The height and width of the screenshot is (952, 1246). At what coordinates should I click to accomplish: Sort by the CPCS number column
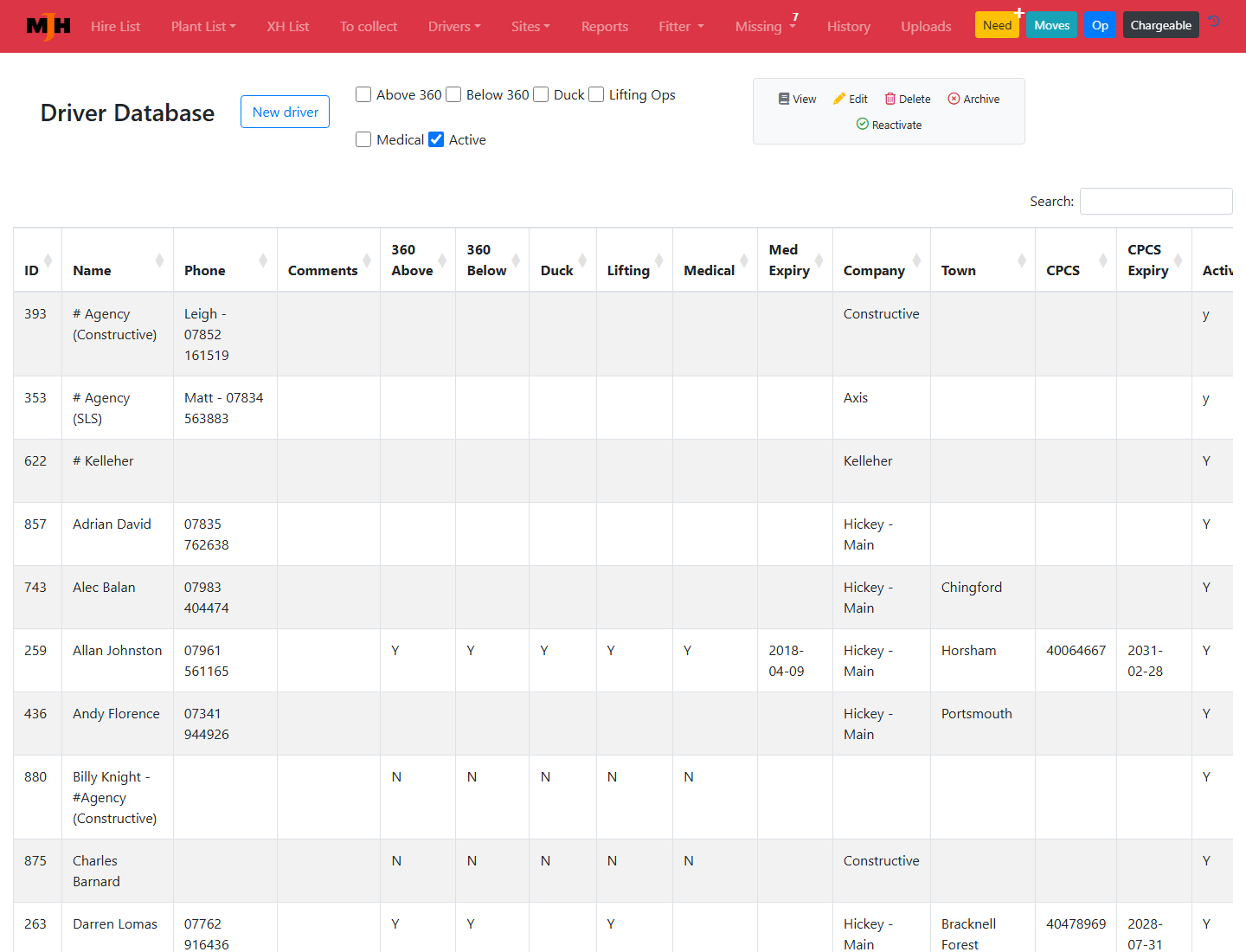point(1076,261)
